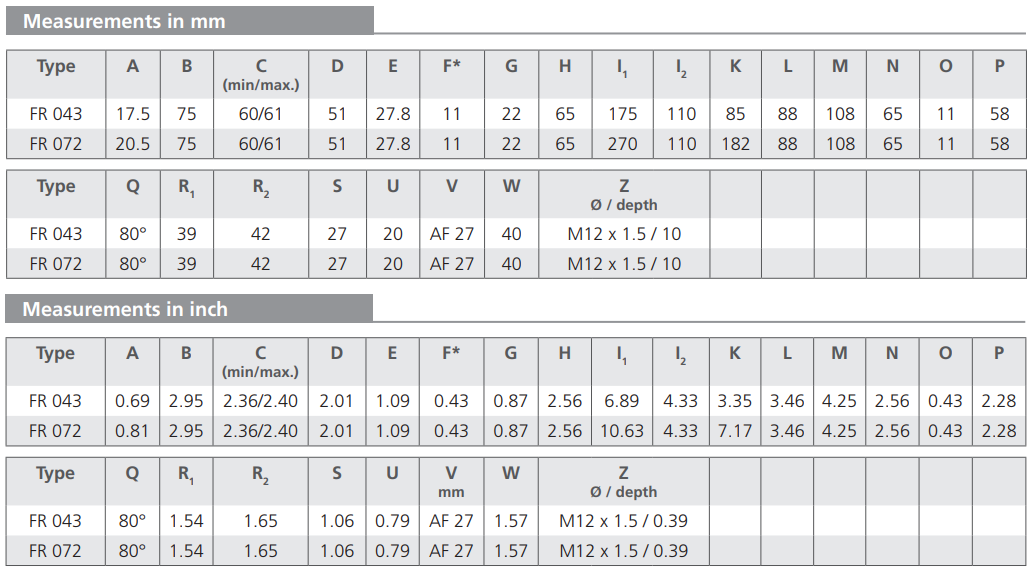
Task: Click the C (min/max.) header in the inch table
Action: tap(261, 361)
